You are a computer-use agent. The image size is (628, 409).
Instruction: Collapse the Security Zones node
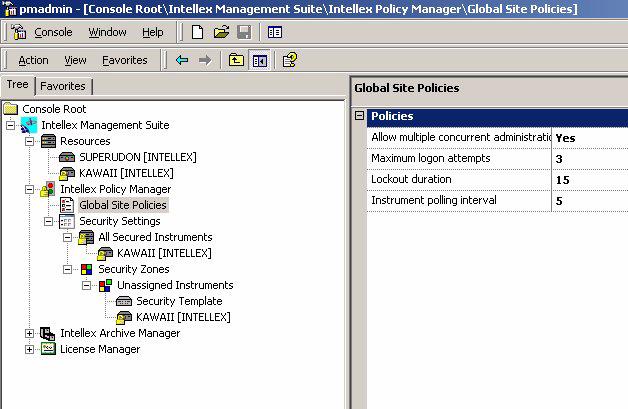point(67,270)
